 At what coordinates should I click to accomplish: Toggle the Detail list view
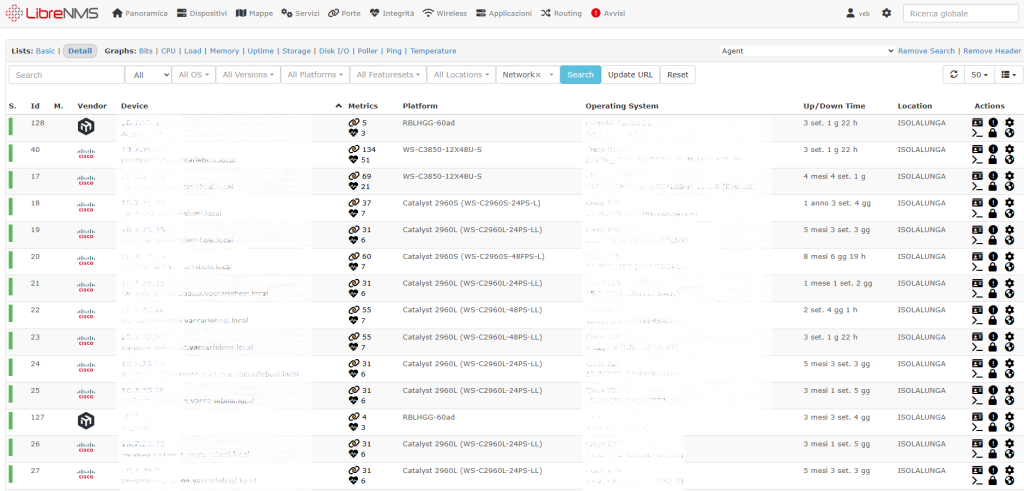pyautogui.click(x=80, y=51)
